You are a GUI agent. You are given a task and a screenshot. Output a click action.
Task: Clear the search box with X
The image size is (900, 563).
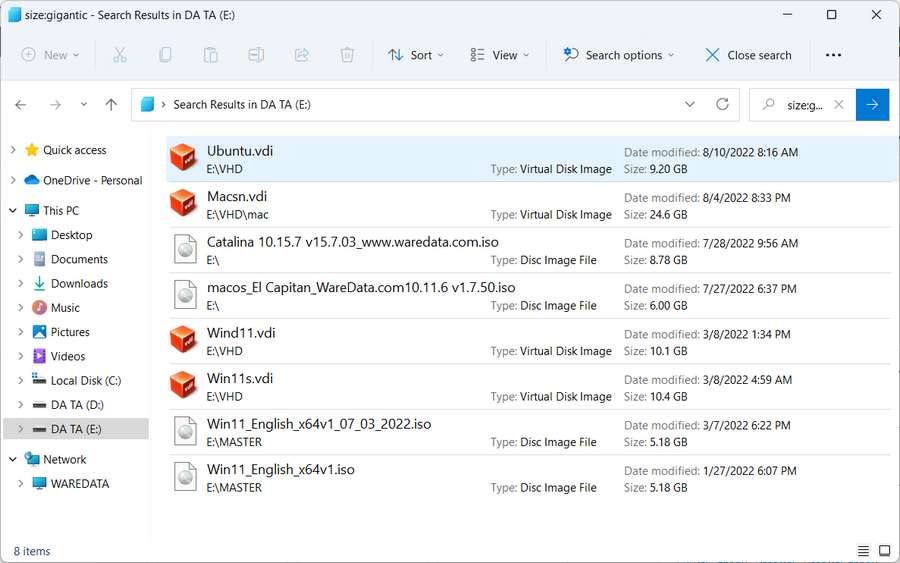(839, 104)
